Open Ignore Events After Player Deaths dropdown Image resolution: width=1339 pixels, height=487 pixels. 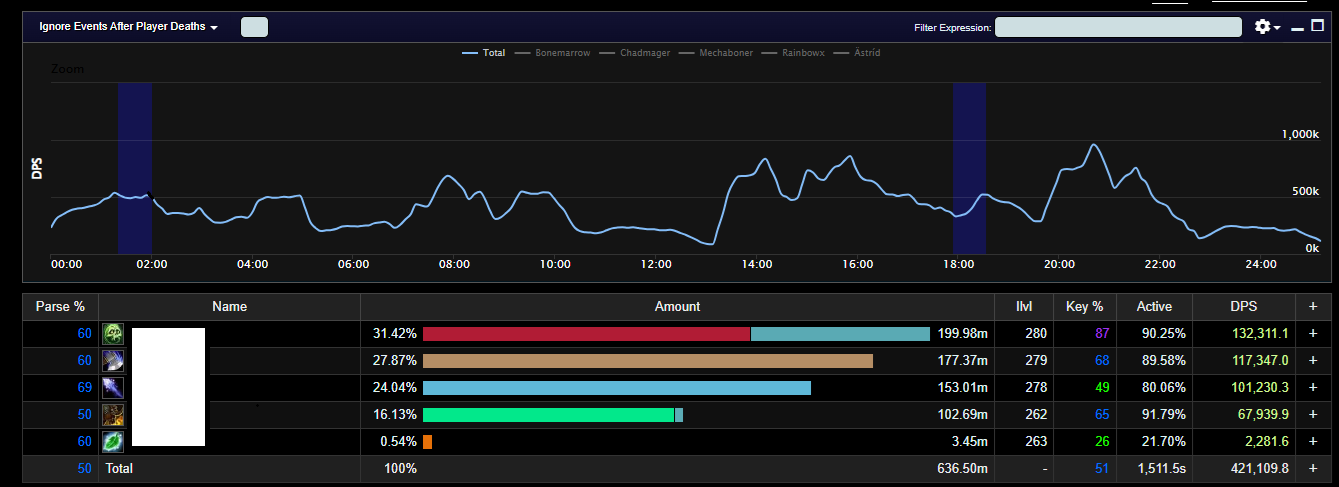128,27
